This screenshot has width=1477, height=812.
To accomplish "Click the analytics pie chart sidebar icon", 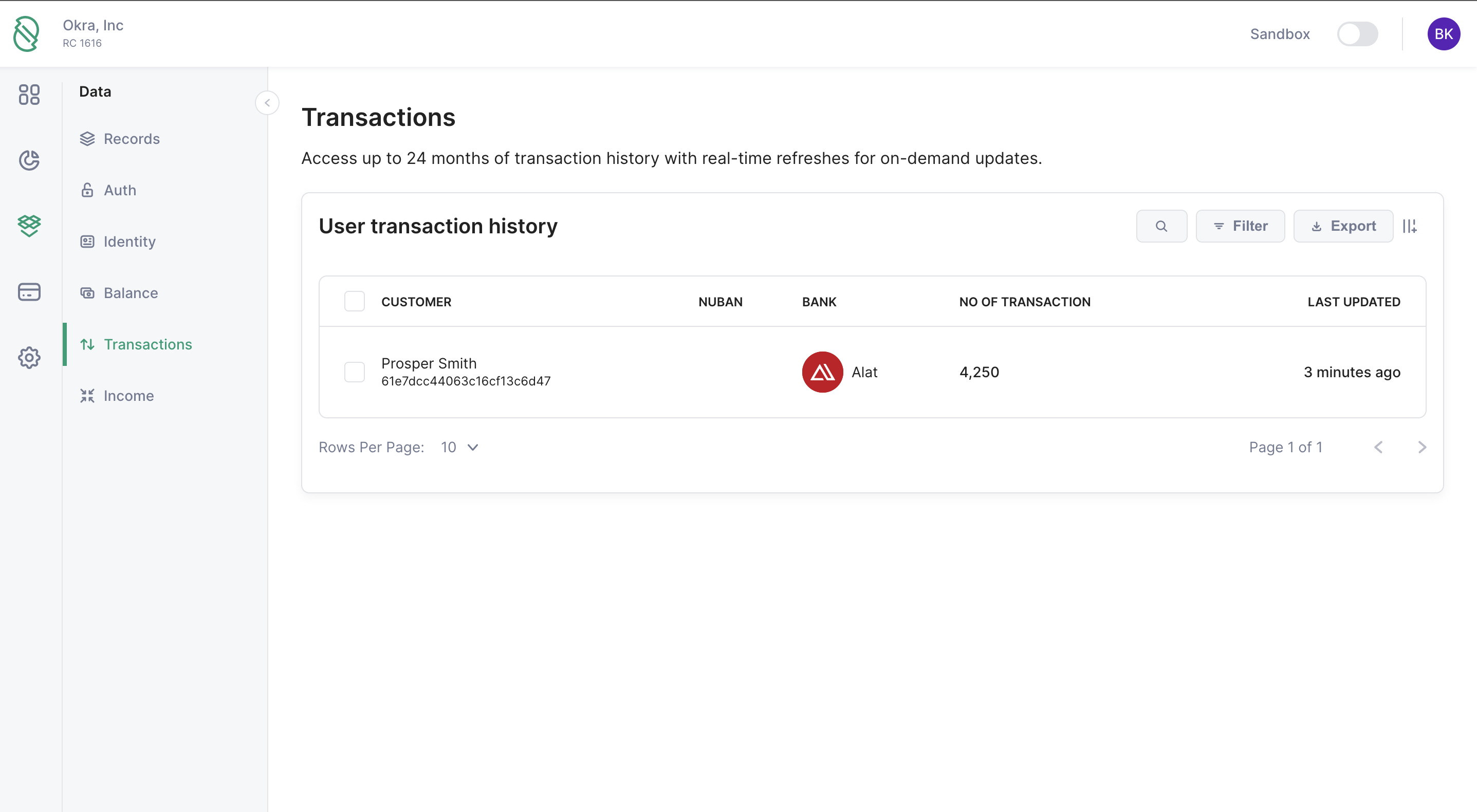I will [29, 160].
